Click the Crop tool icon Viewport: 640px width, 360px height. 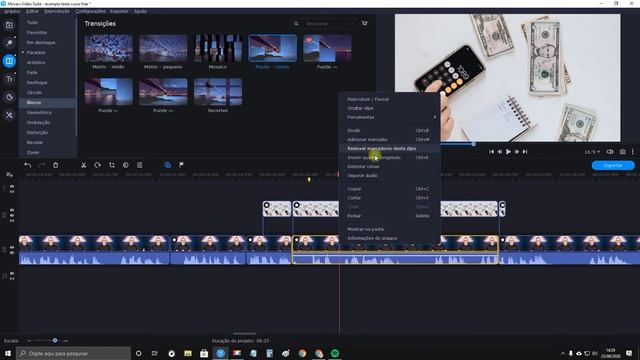click(111, 165)
